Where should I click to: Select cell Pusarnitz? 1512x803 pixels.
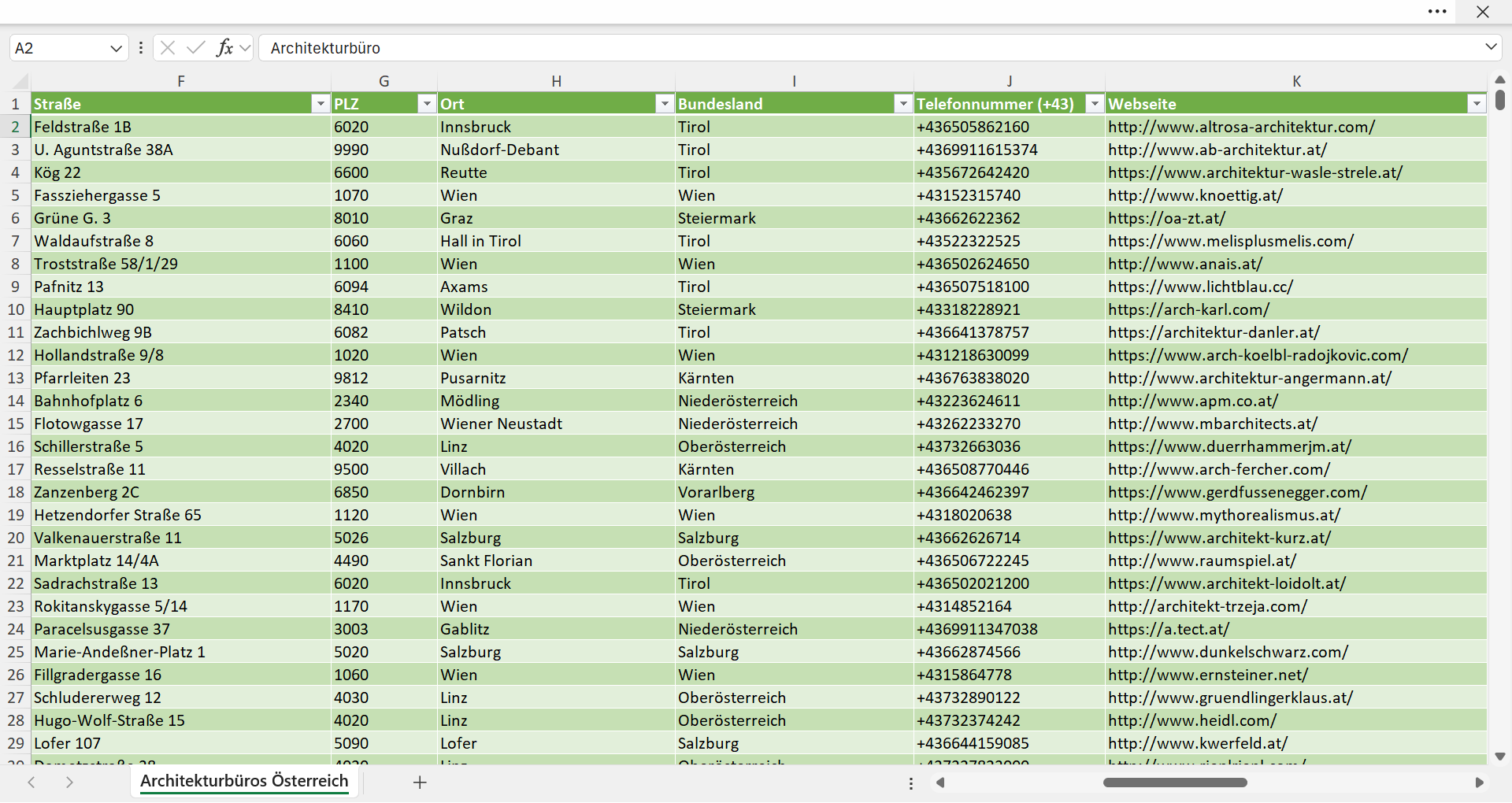[556, 378]
